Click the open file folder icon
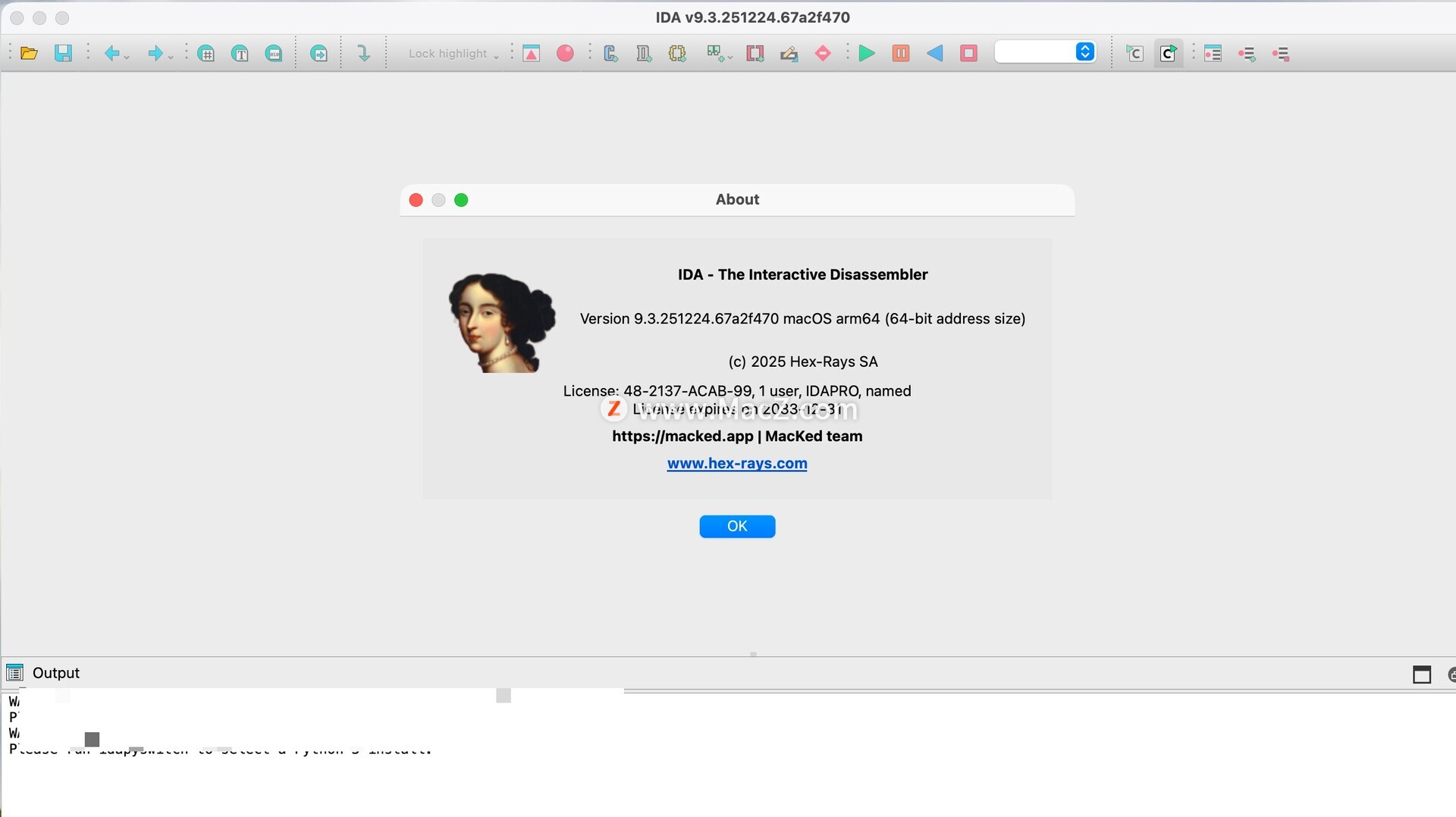The height and width of the screenshot is (817, 1456). pyautogui.click(x=29, y=53)
